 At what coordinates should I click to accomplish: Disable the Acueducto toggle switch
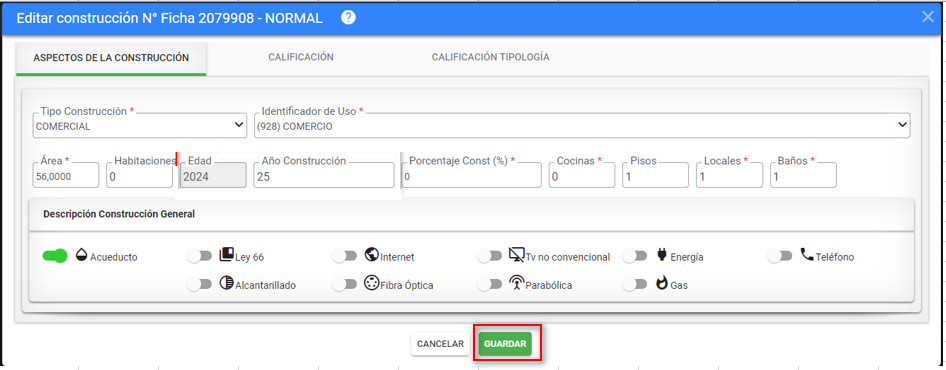coord(55,257)
